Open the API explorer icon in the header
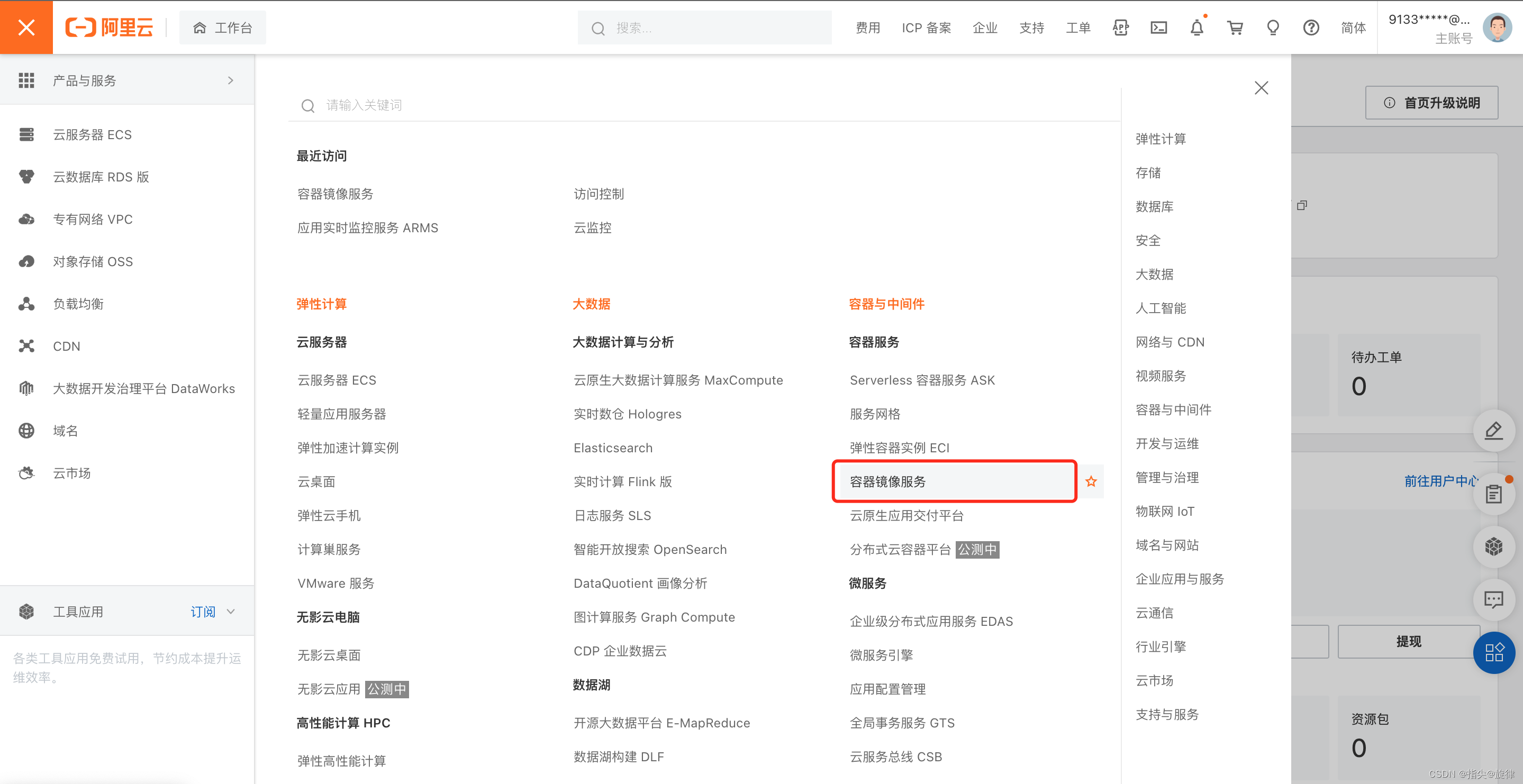1523x784 pixels. tap(1120, 27)
